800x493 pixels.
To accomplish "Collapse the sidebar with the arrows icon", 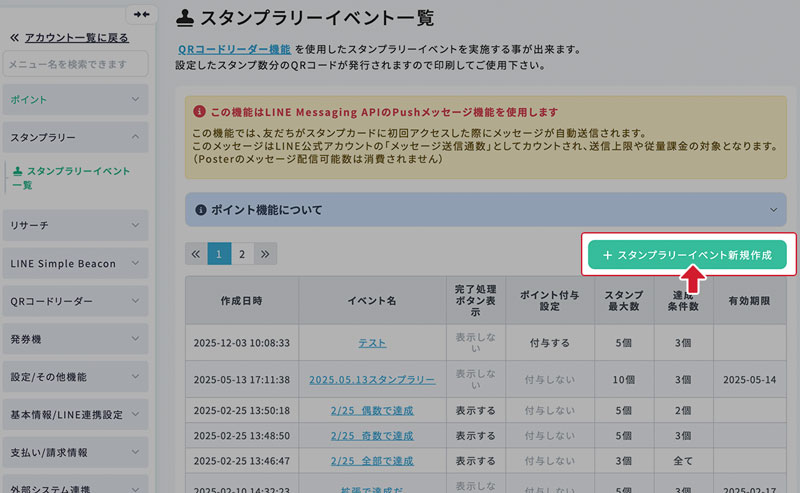I will (141, 14).
